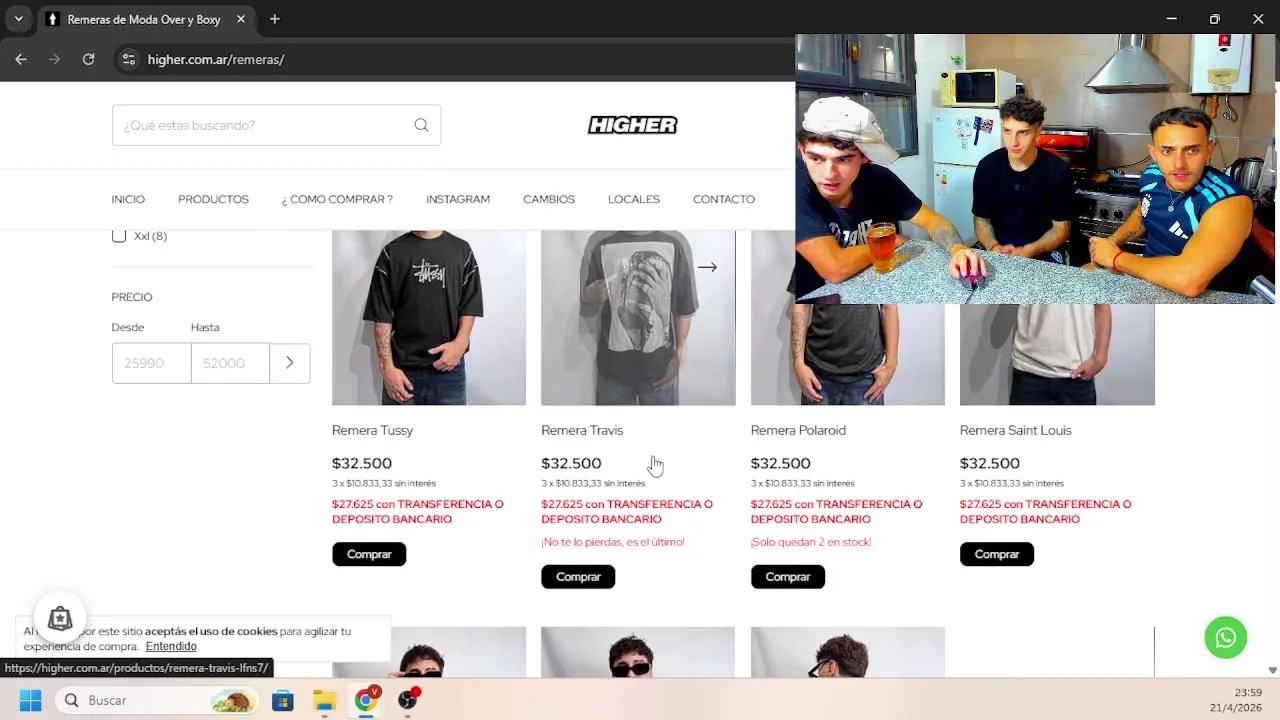This screenshot has width=1280, height=720.
Task: Open the PRODUCTOS menu item
Action: [x=213, y=199]
